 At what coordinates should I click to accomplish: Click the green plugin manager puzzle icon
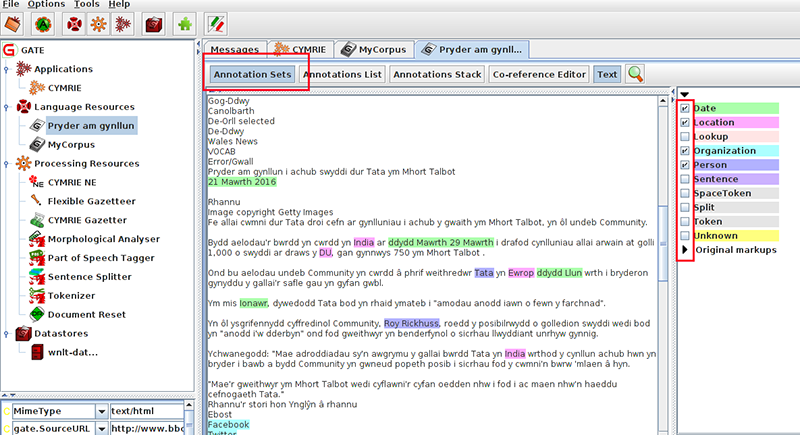click(185, 24)
